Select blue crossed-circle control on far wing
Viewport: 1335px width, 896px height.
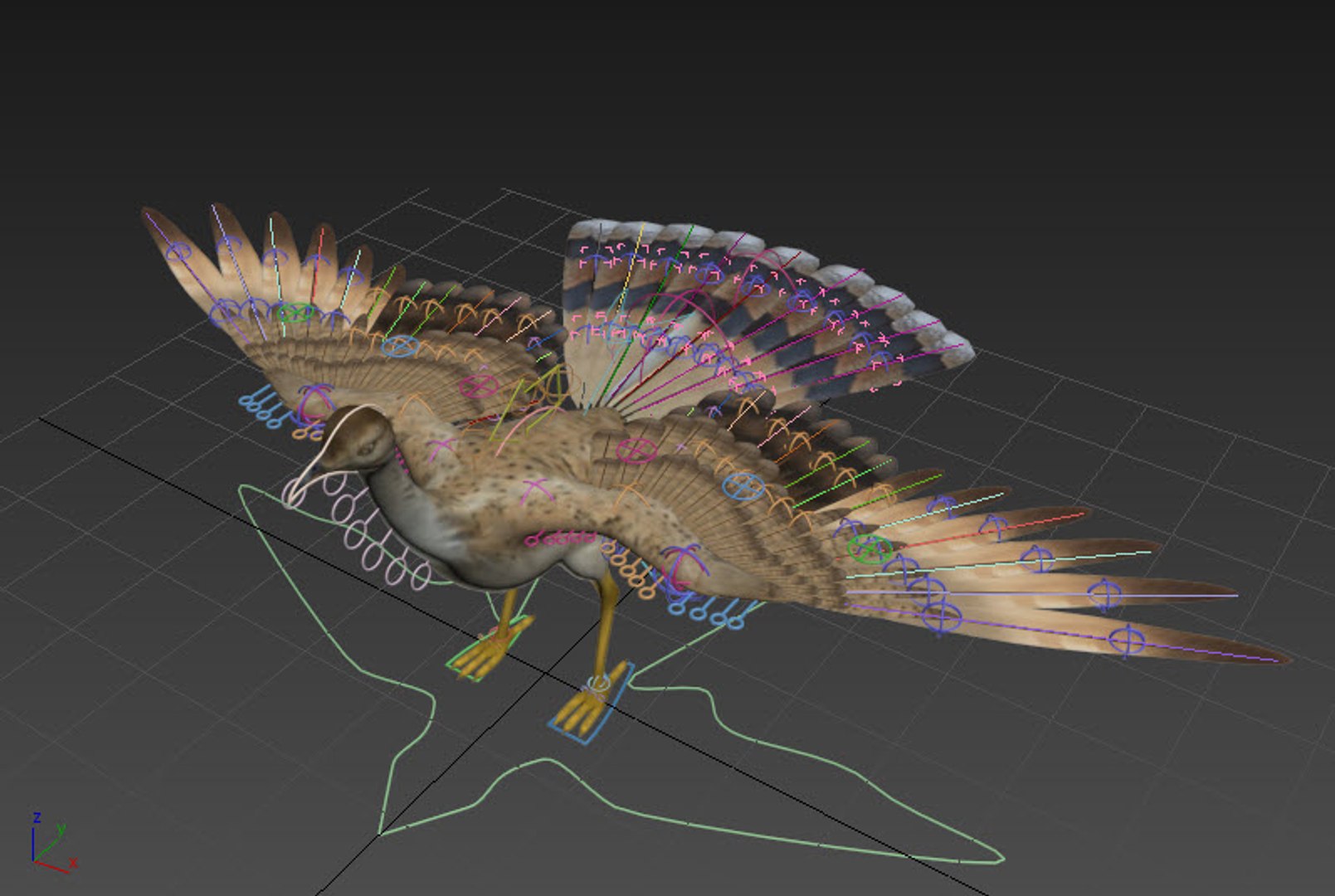400,345
